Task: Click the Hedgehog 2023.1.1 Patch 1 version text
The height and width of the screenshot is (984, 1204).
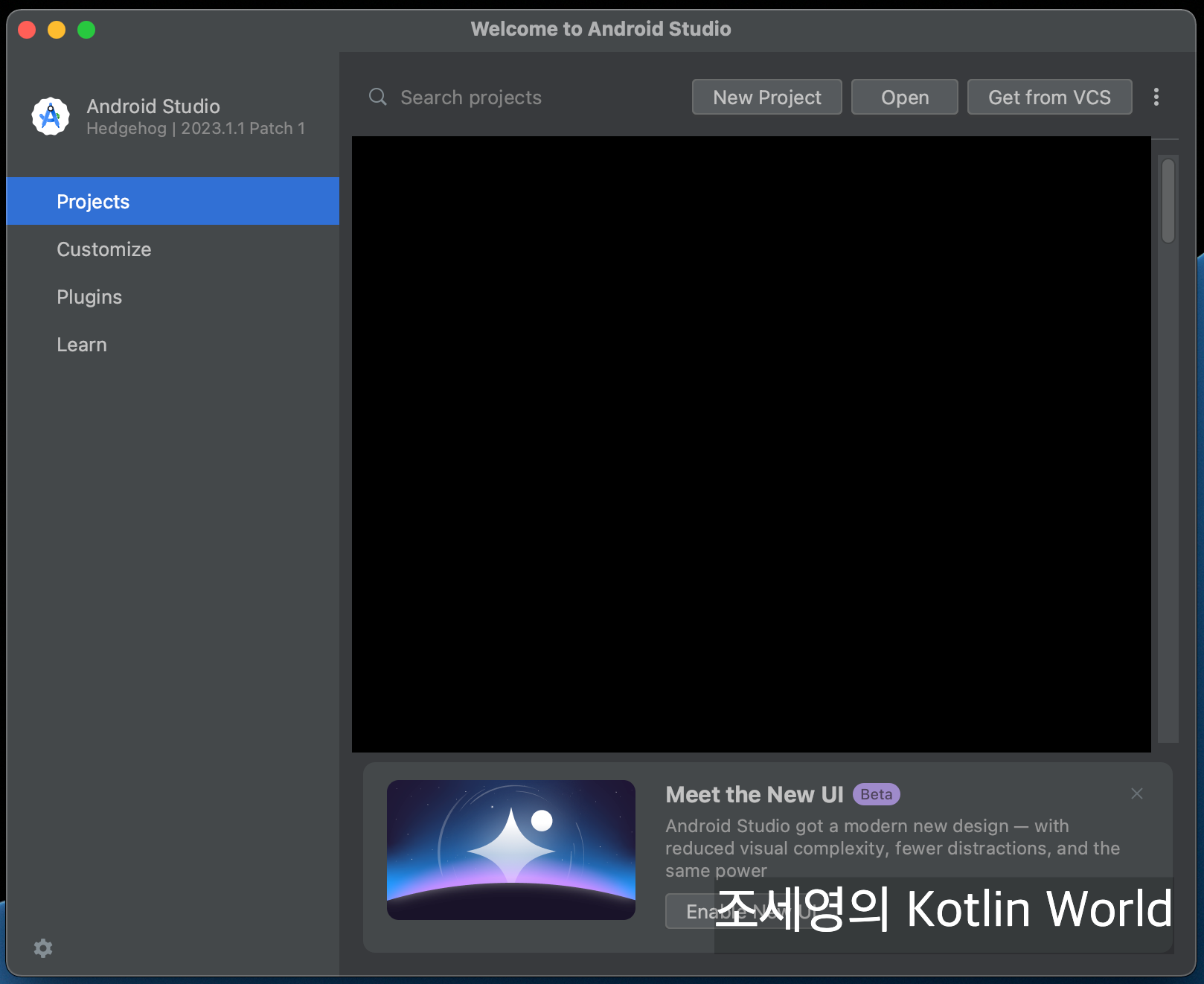Action: pos(196,128)
